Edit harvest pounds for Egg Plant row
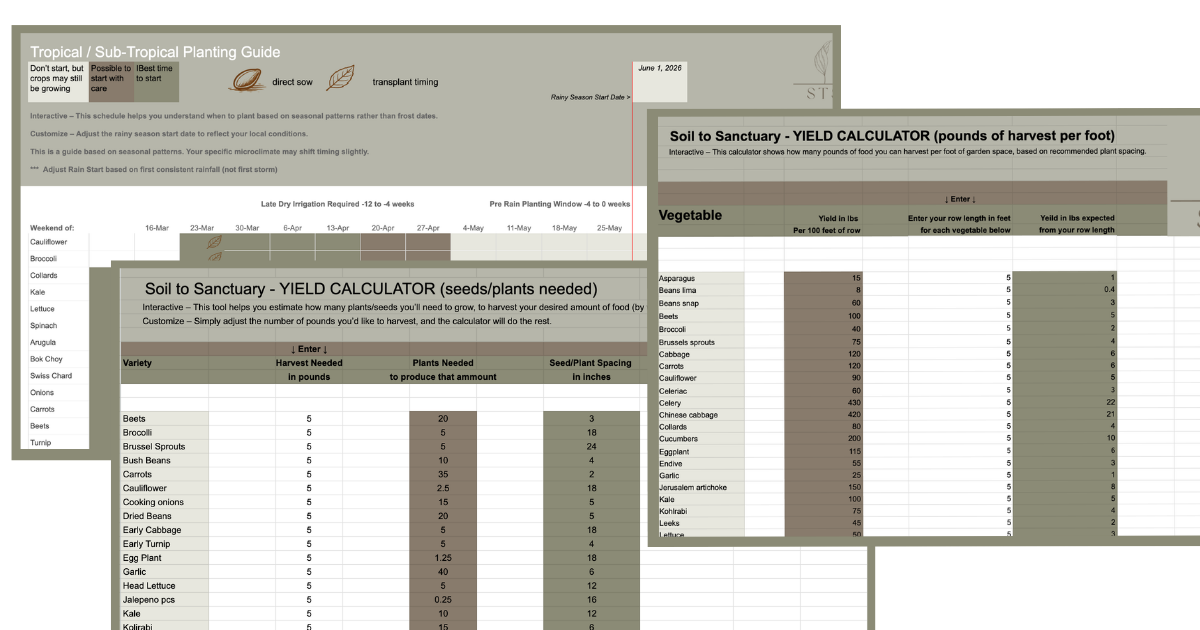1200x630 pixels. (309, 558)
